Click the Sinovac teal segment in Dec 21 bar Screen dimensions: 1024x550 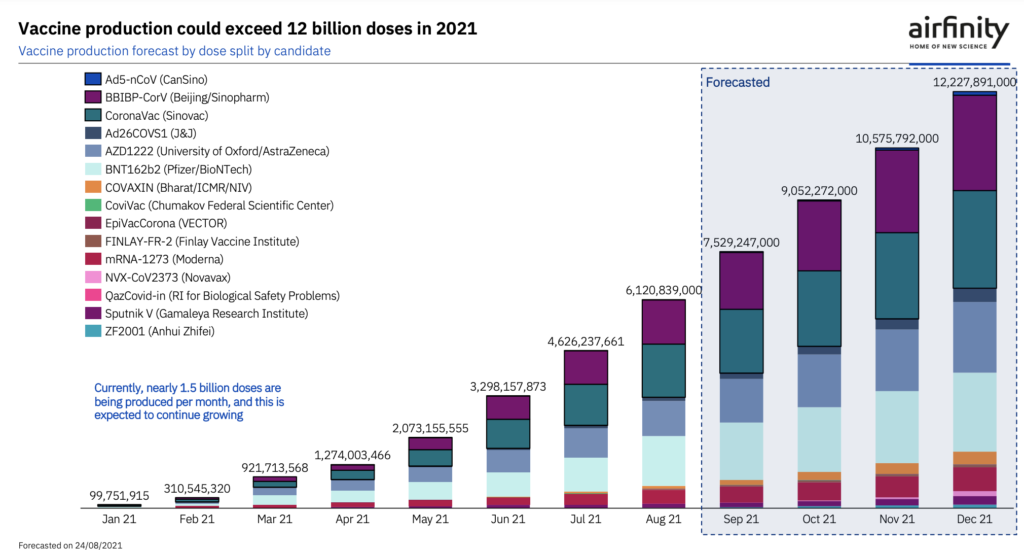tap(974, 239)
